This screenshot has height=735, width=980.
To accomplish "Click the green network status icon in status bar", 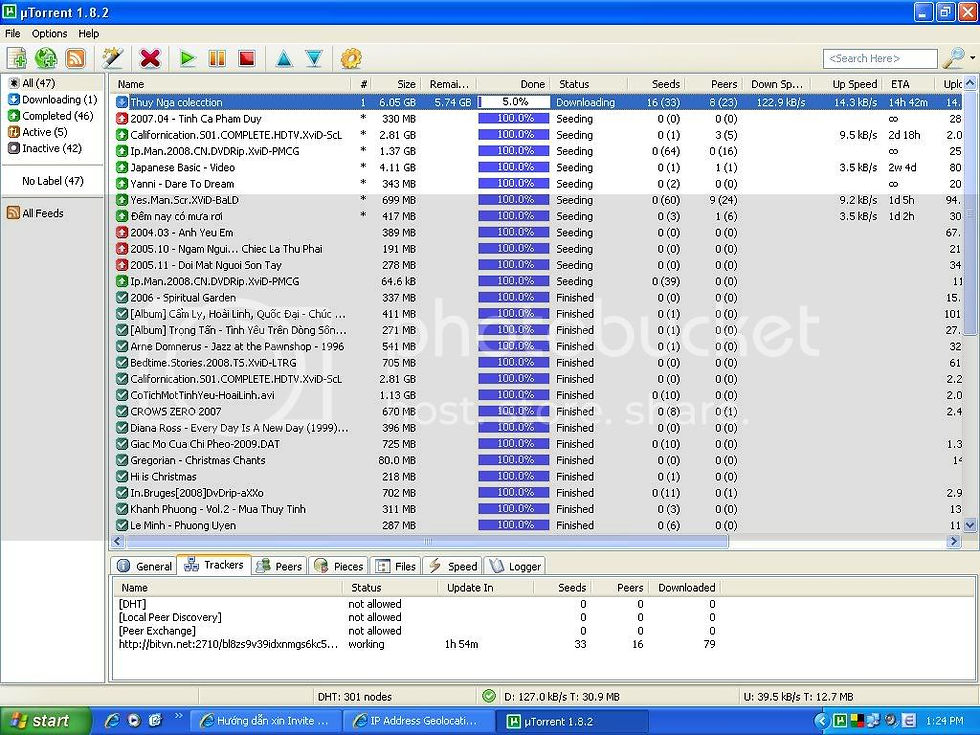I will click(489, 696).
